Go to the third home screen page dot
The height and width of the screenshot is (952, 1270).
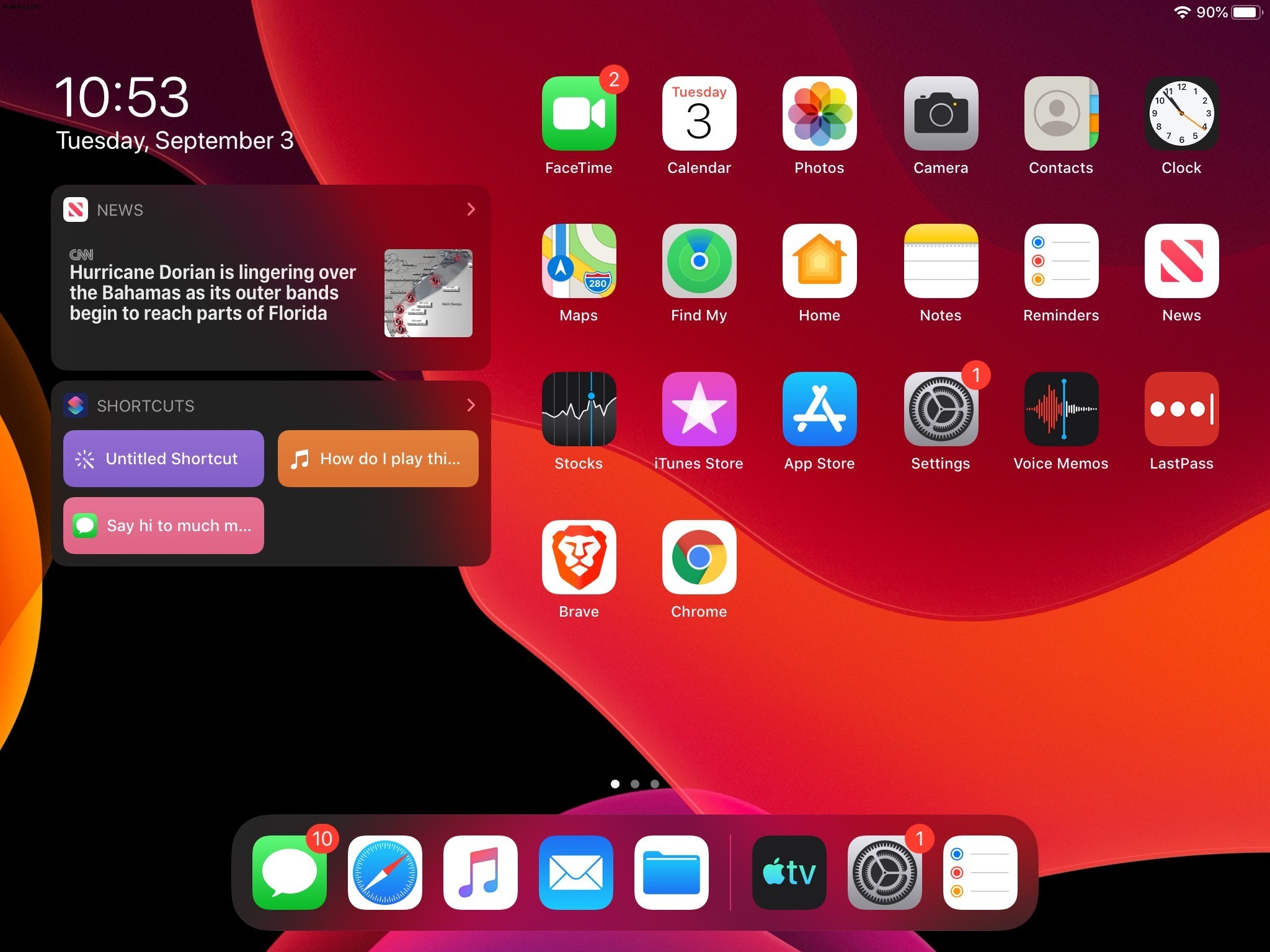(655, 784)
